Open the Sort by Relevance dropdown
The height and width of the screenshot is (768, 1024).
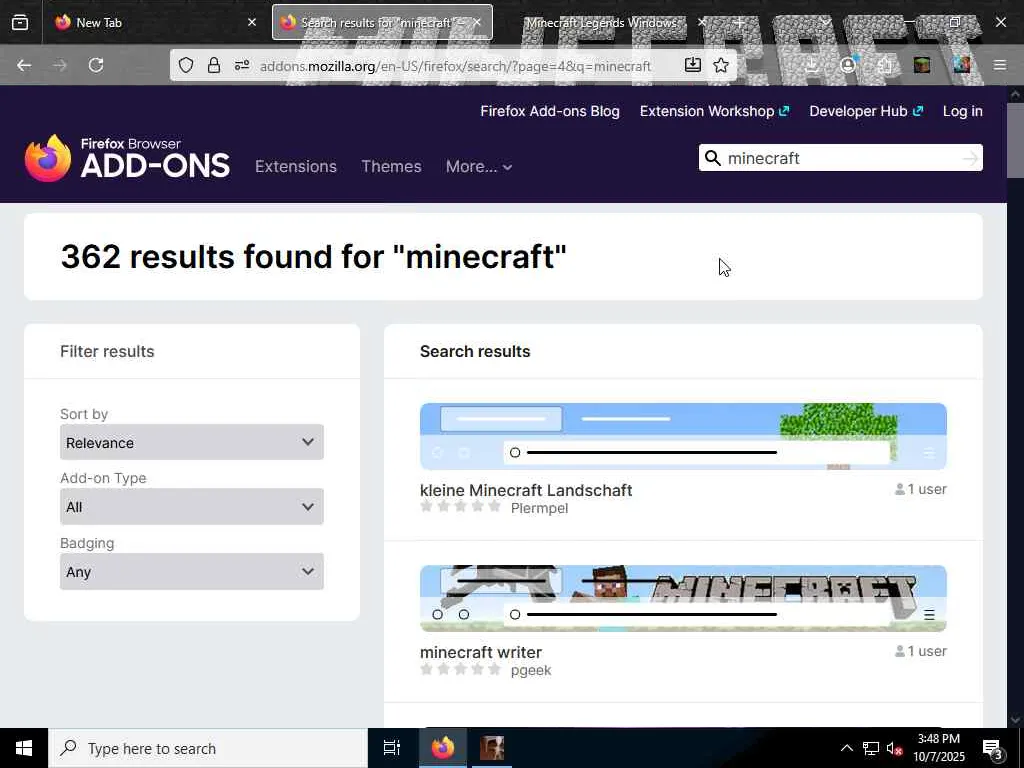pyautogui.click(x=191, y=442)
